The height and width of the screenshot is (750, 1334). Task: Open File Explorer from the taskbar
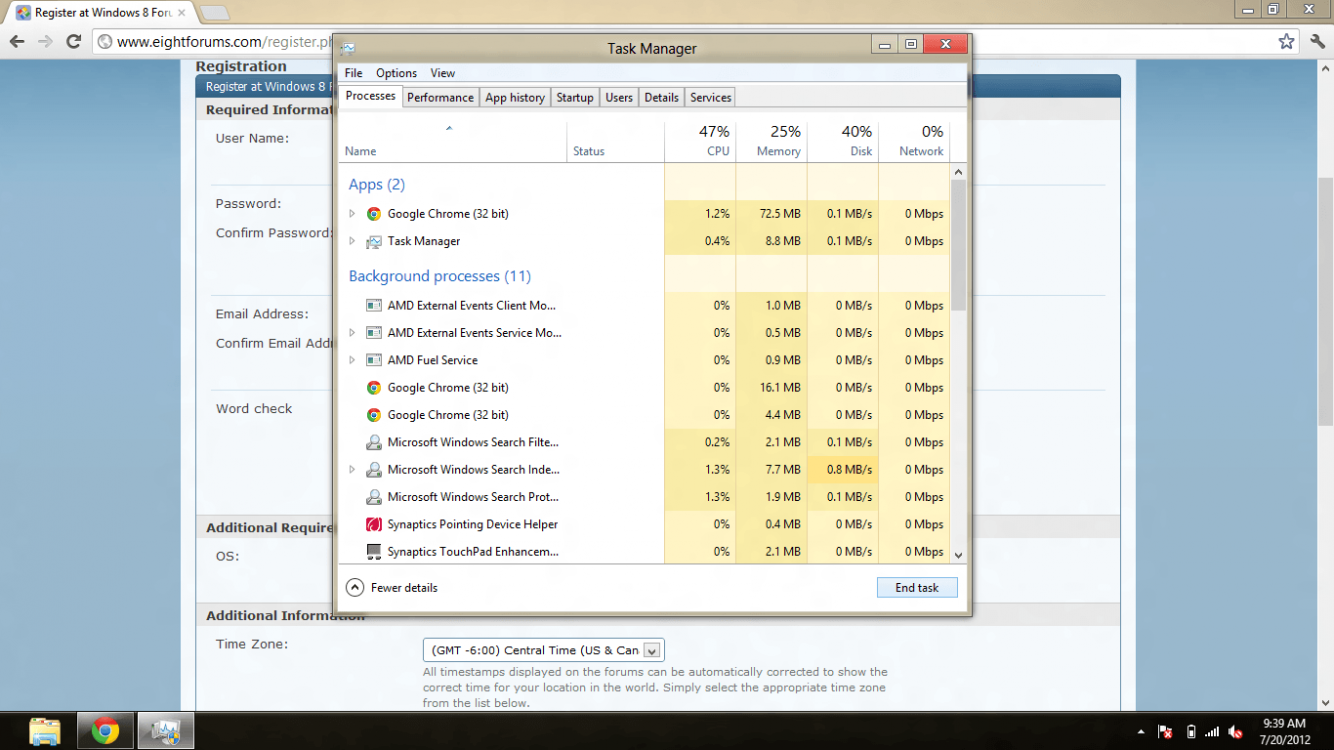pos(45,731)
